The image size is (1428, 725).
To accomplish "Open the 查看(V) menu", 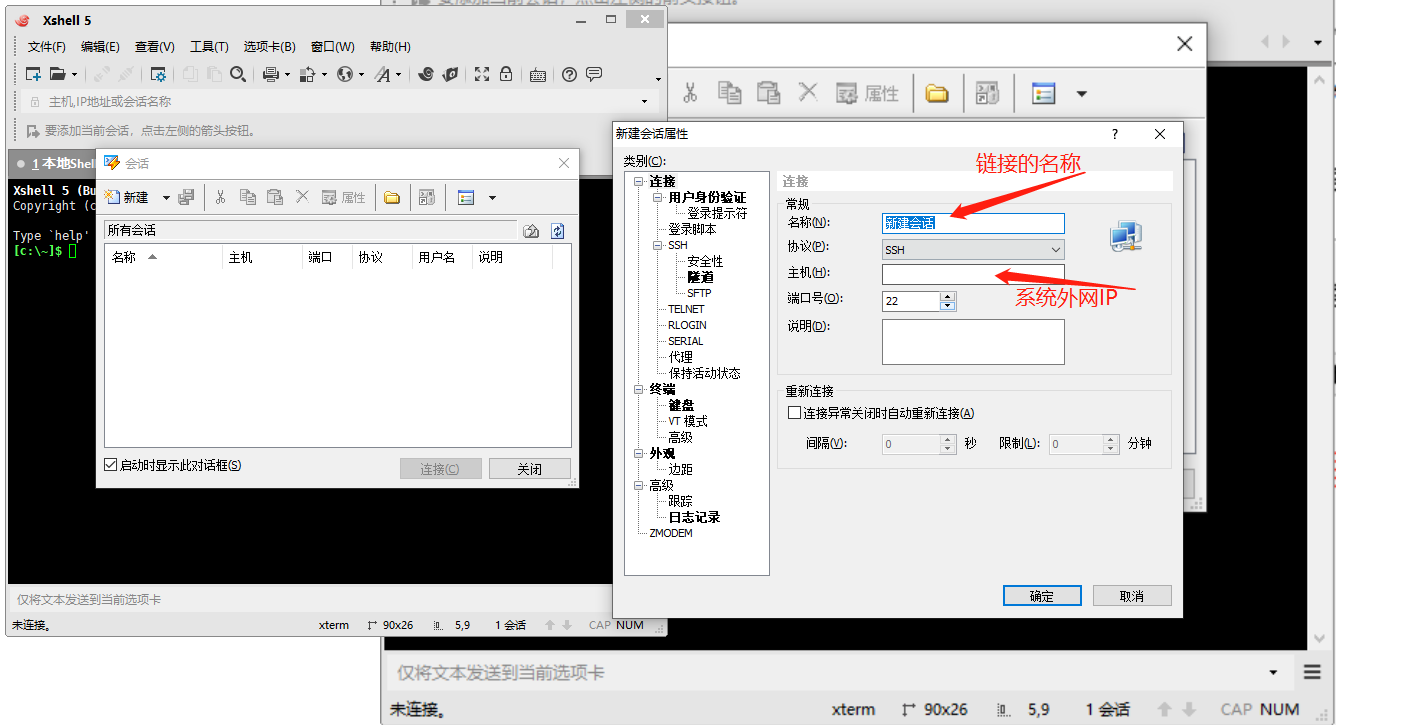I will 155,47.
